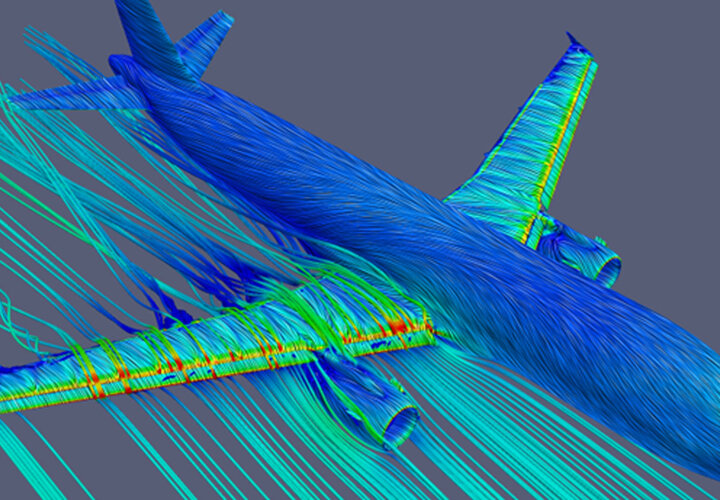Click the vertical tail fin
The height and width of the screenshot is (500, 720).
pos(152,35)
